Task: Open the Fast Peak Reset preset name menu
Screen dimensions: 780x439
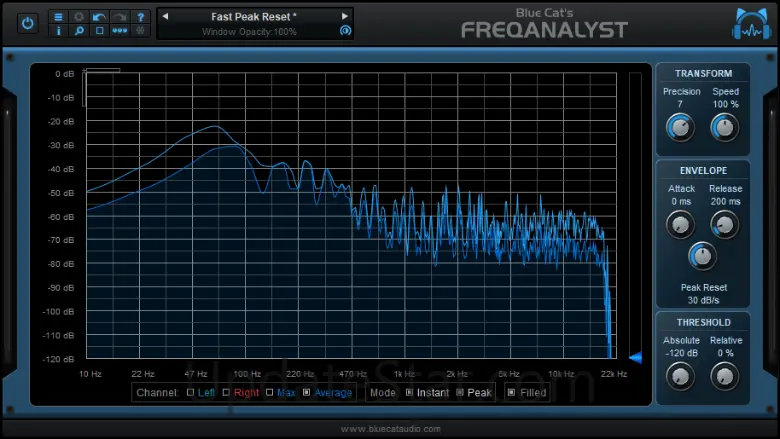Action: tap(254, 17)
